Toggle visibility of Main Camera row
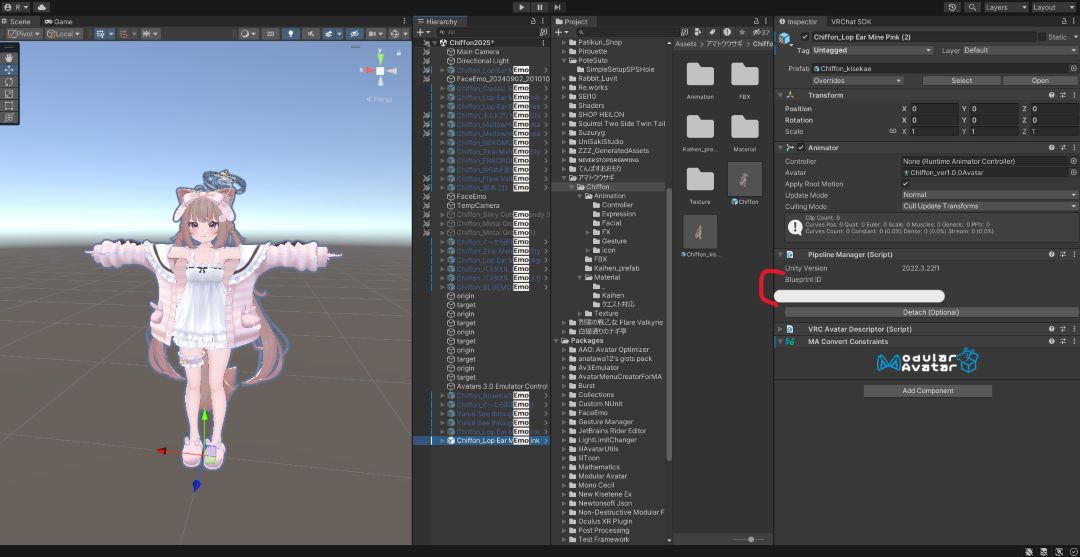The image size is (1080, 557). pos(426,52)
